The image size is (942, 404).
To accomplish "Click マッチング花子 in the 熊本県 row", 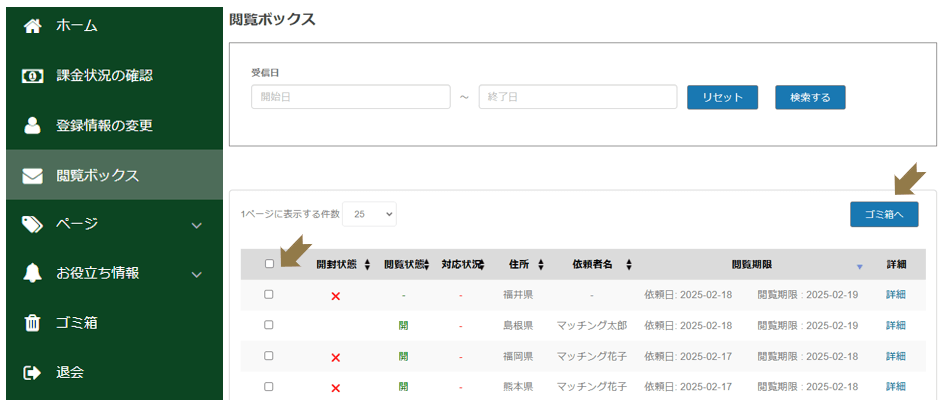I will click(x=591, y=387).
